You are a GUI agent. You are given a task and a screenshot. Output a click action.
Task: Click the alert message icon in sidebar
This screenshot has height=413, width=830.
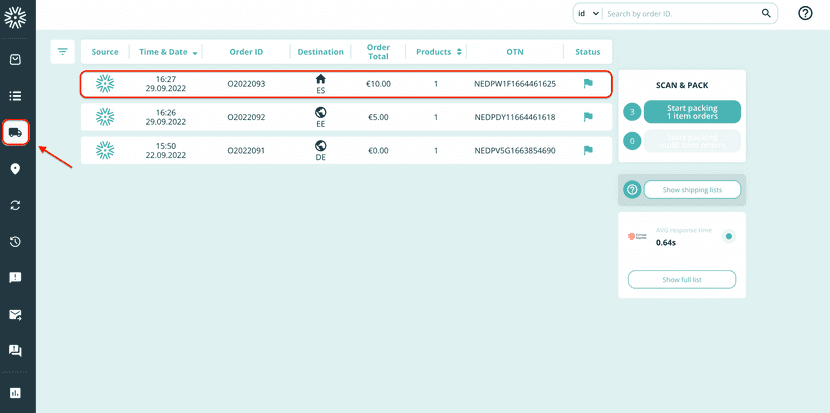(16, 278)
